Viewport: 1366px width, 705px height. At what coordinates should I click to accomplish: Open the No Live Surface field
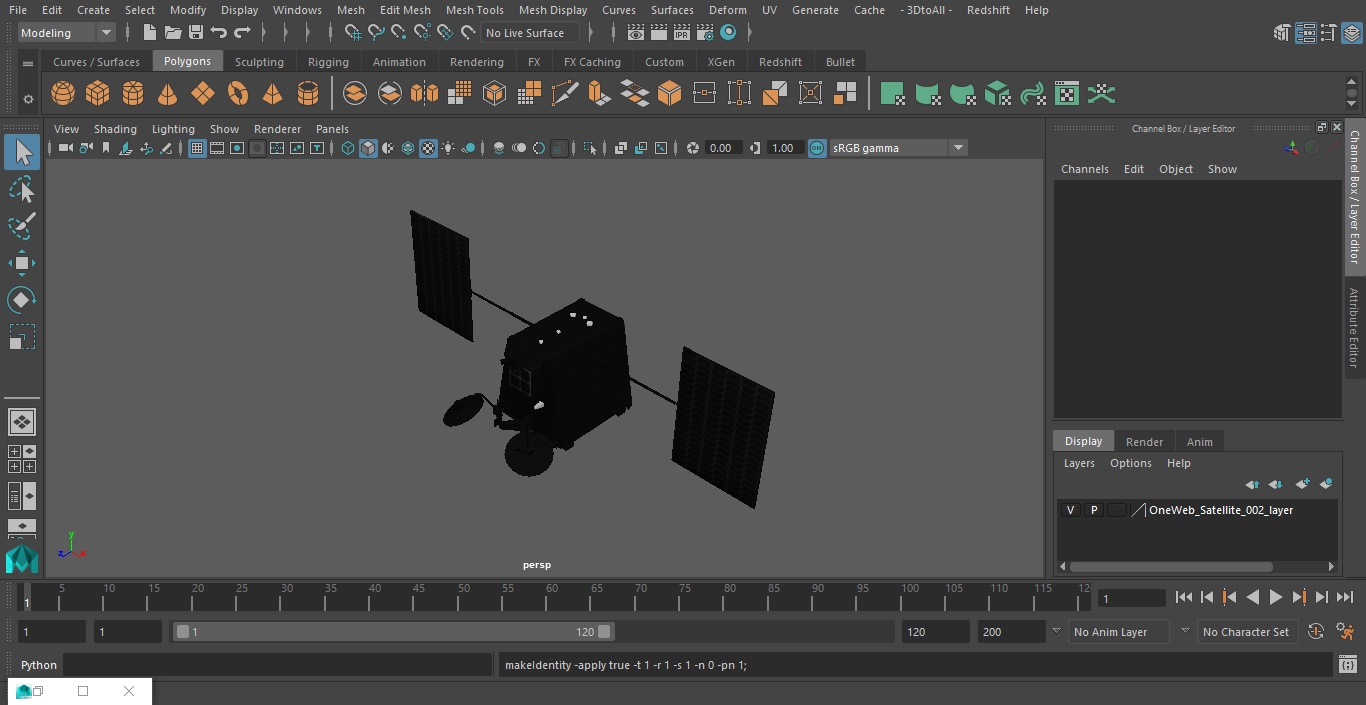[529, 33]
